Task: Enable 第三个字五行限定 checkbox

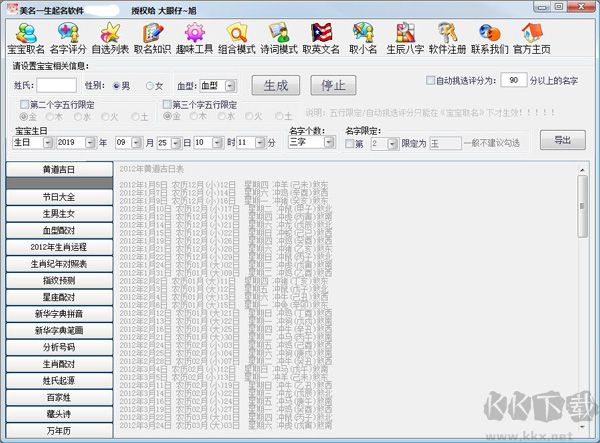Action: coord(167,104)
